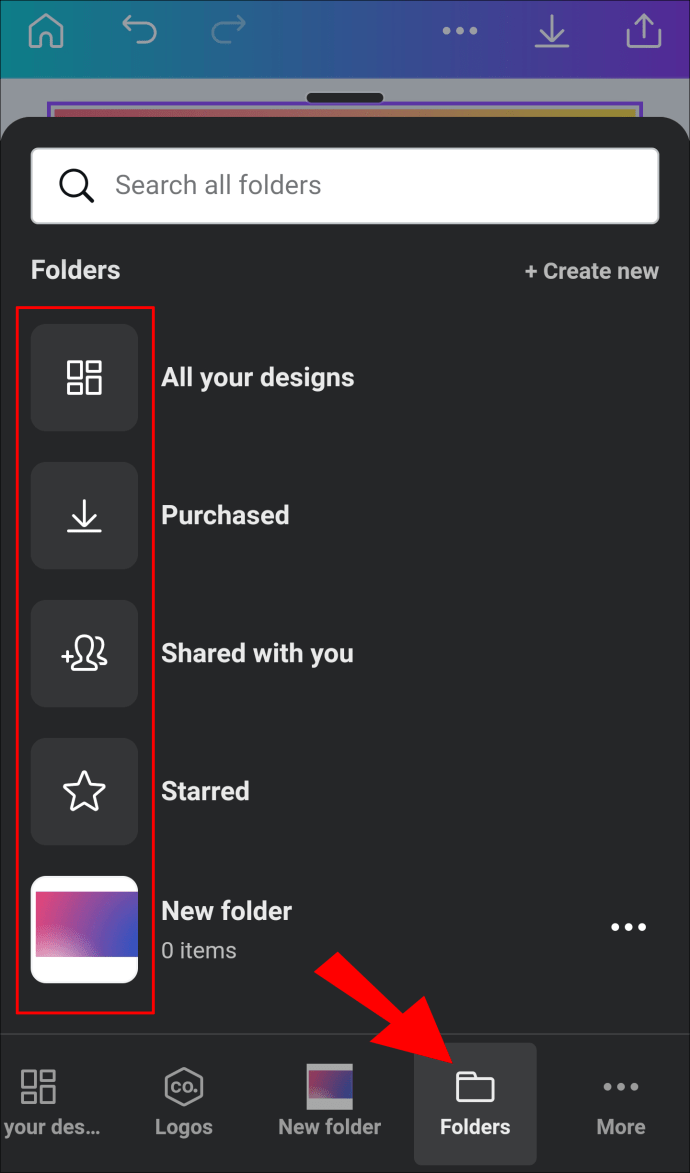The height and width of the screenshot is (1173, 690).
Task: Open the Shared with you people icon
Action: click(84, 653)
